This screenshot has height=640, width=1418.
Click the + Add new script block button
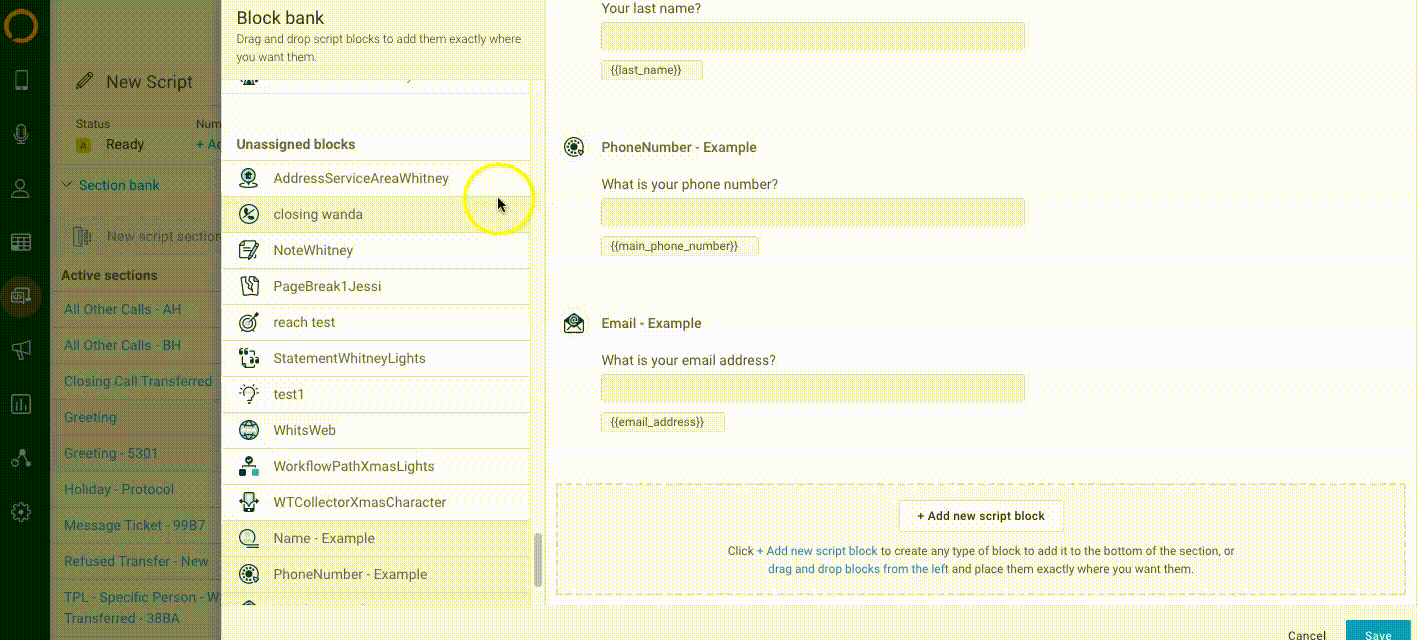[x=980, y=516]
